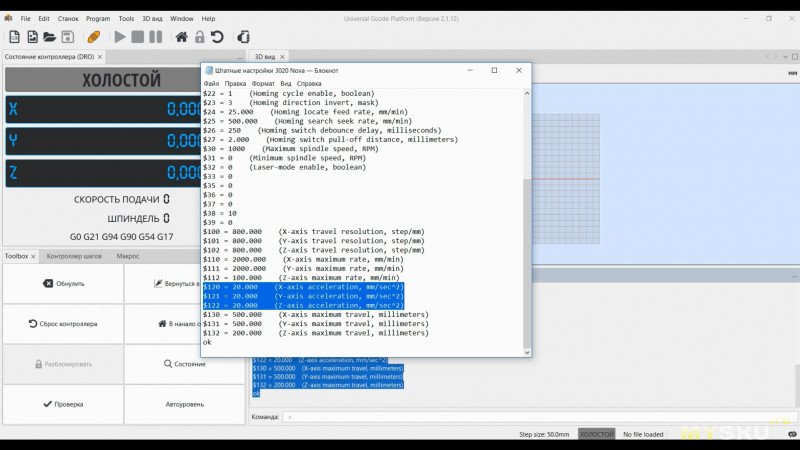Click the Автоуровень button
The height and width of the screenshot is (450, 800).
pyautogui.click(x=185, y=404)
